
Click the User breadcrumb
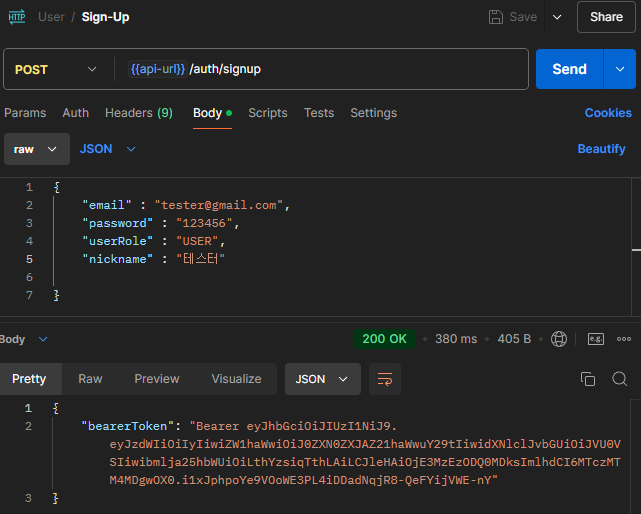pyautogui.click(x=51, y=17)
